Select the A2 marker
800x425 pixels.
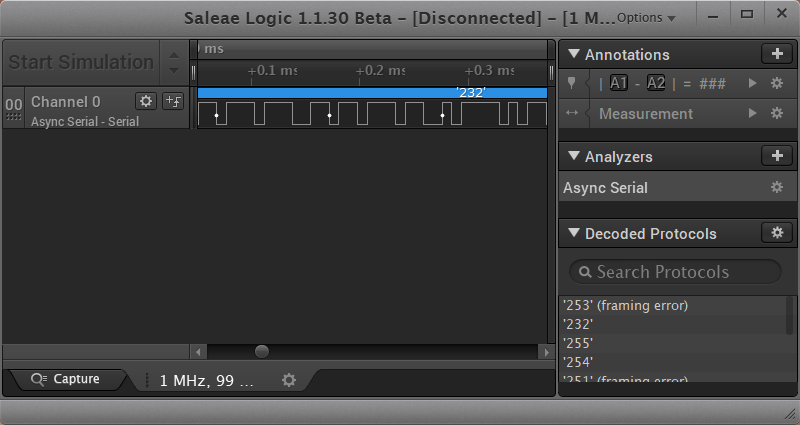(x=656, y=83)
